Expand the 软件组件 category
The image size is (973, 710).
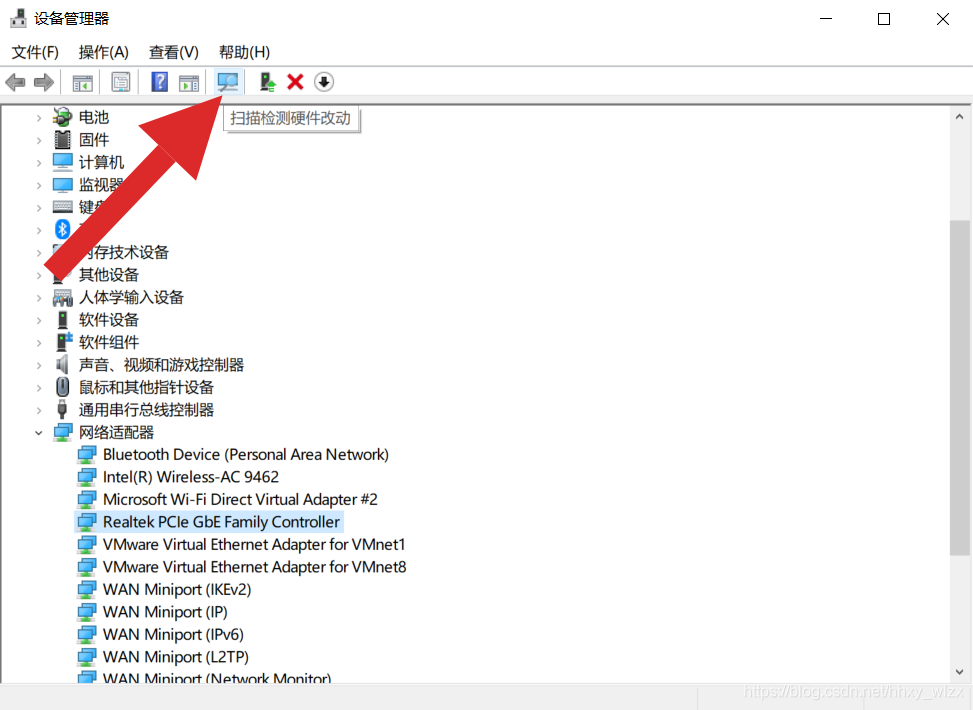point(38,343)
